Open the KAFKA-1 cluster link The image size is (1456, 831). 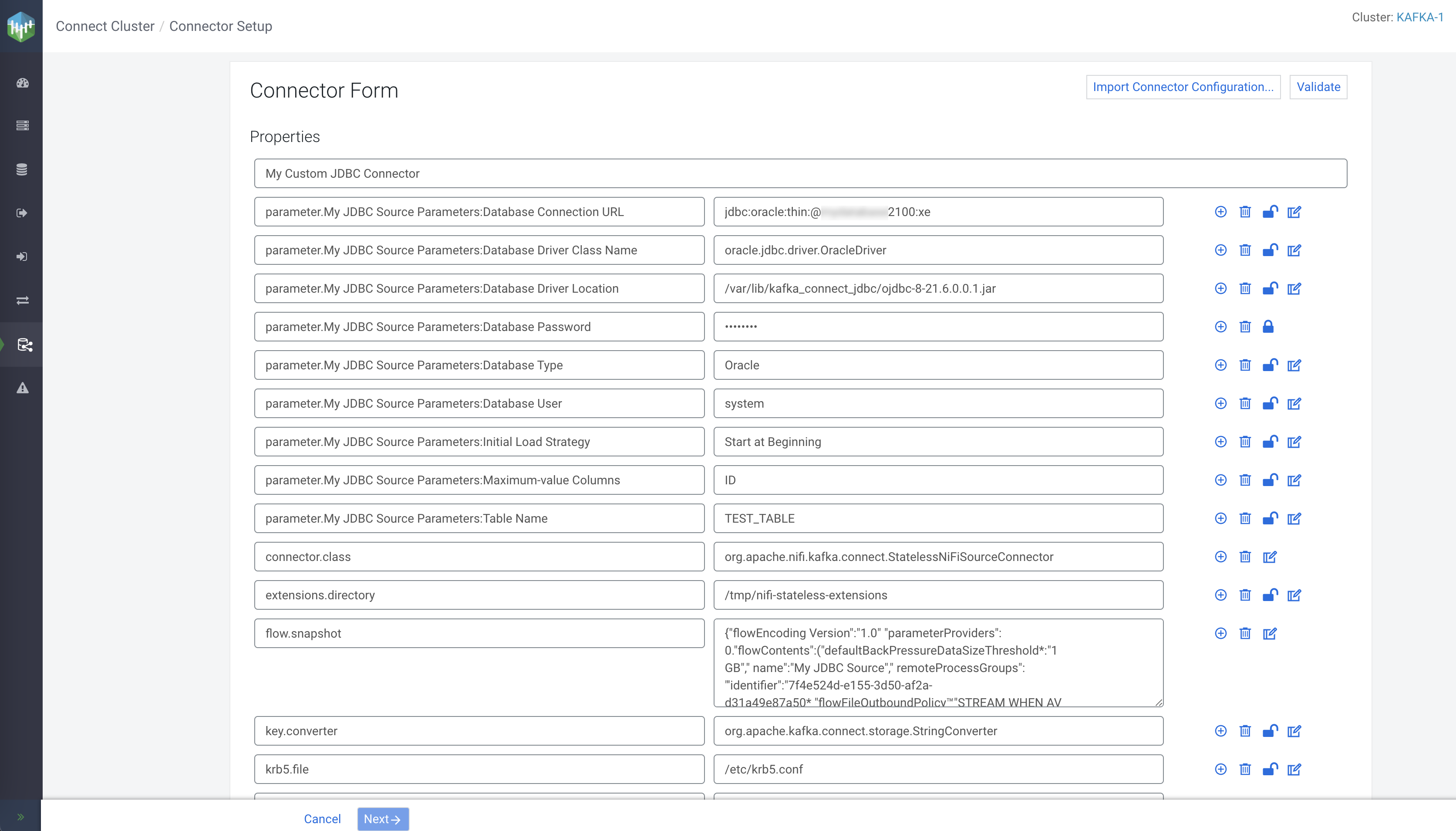coord(1419,17)
